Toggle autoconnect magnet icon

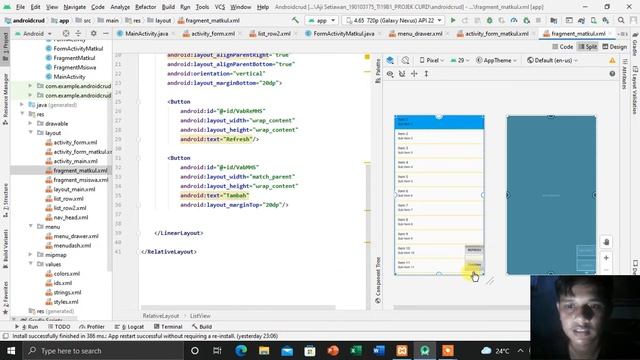(402, 74)
